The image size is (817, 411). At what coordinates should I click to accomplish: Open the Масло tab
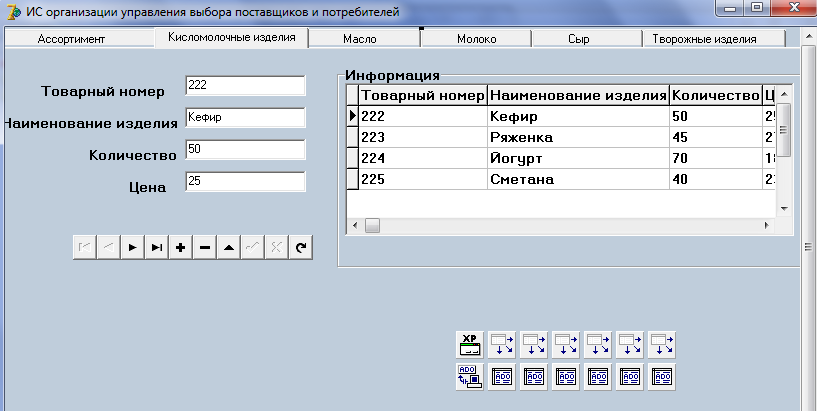point(364,39)
